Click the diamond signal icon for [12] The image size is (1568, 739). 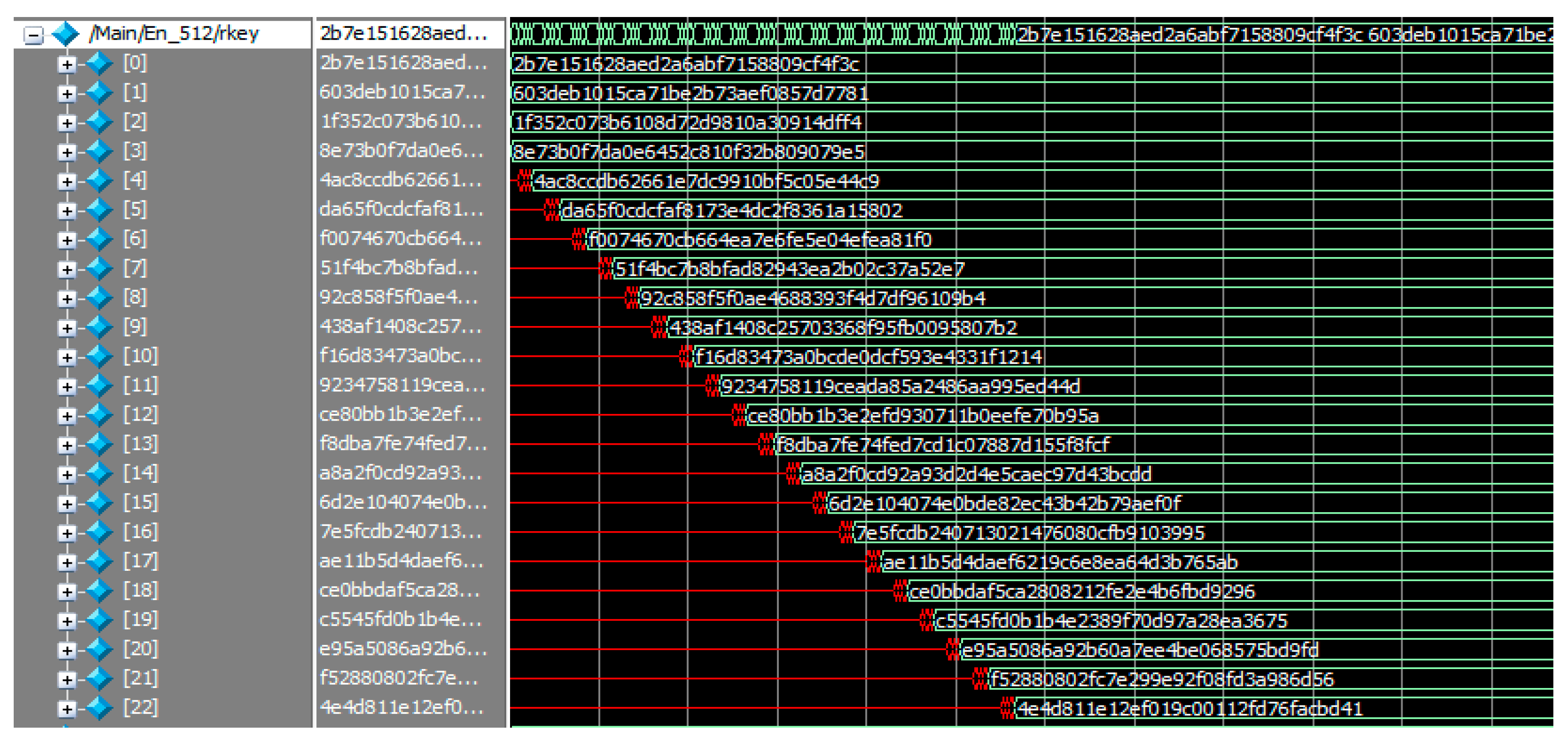tap(99, 415)
